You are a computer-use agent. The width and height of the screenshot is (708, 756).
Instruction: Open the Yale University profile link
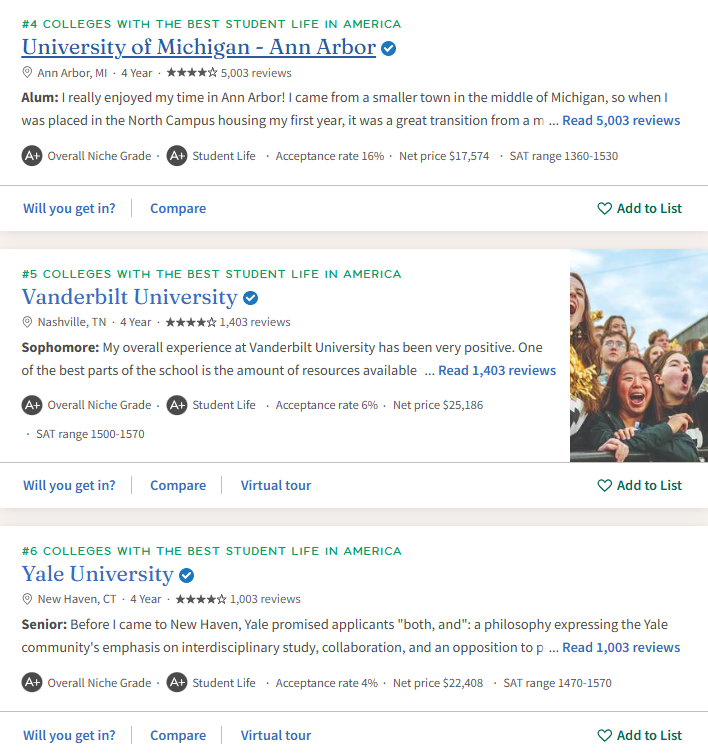pyautogui.click(x=97, y=574)
